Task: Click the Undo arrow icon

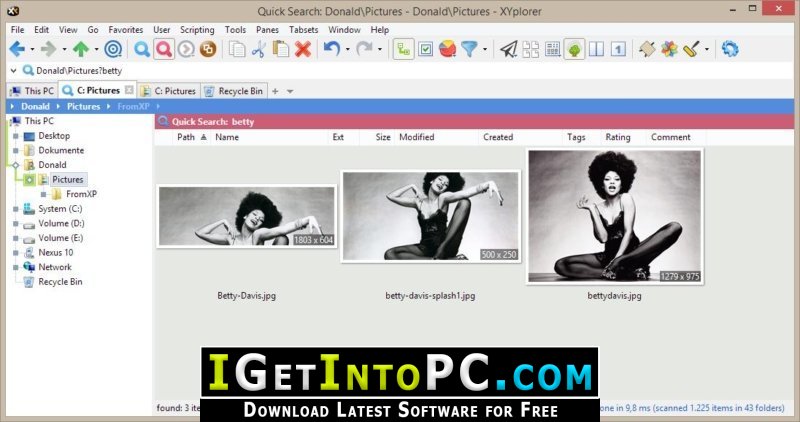Action: coord(332,49)
